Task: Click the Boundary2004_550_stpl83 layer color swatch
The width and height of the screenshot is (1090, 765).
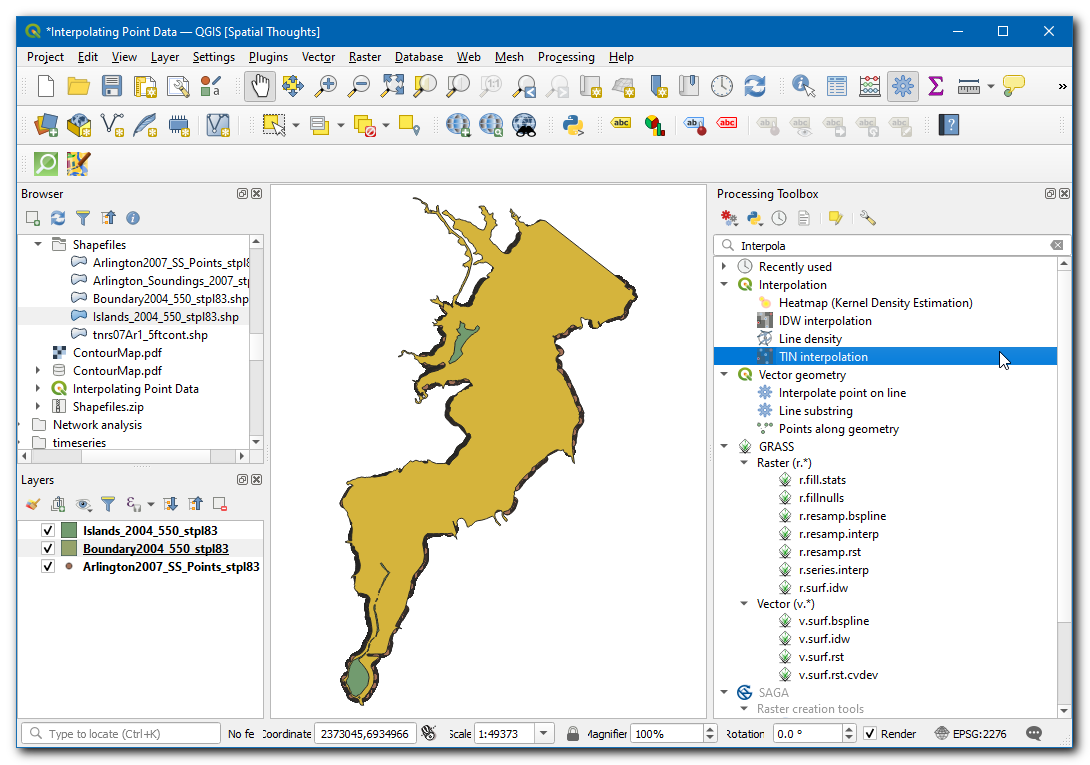Action: tap(69, 549)
